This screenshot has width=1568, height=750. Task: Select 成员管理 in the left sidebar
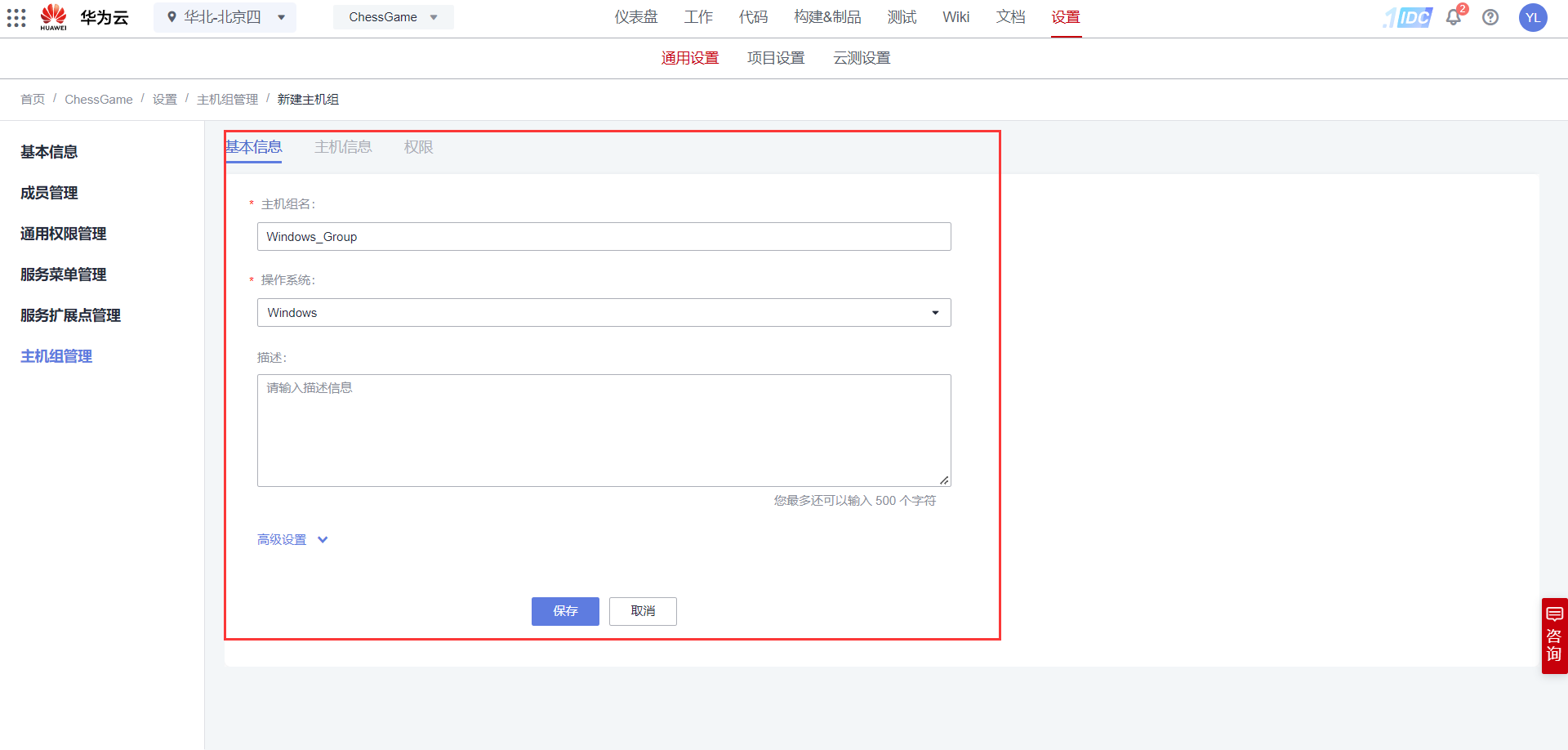(49, 193)
